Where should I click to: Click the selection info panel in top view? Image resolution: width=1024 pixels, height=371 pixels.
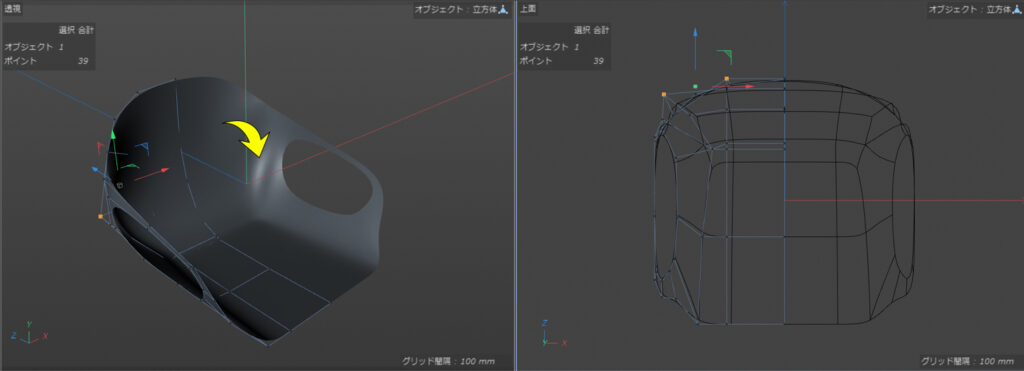click(564, 46)
